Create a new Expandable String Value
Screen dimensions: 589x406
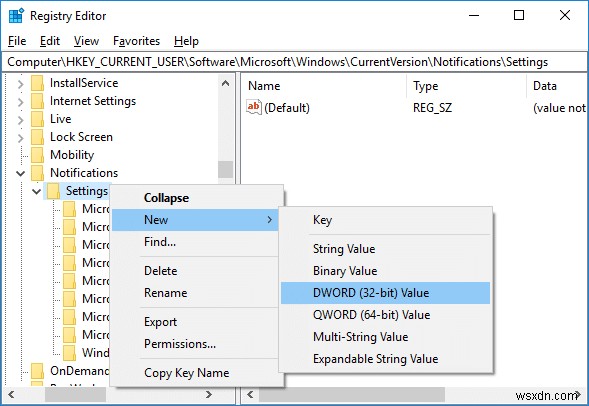pyautogui.click(x=385, y=359)
